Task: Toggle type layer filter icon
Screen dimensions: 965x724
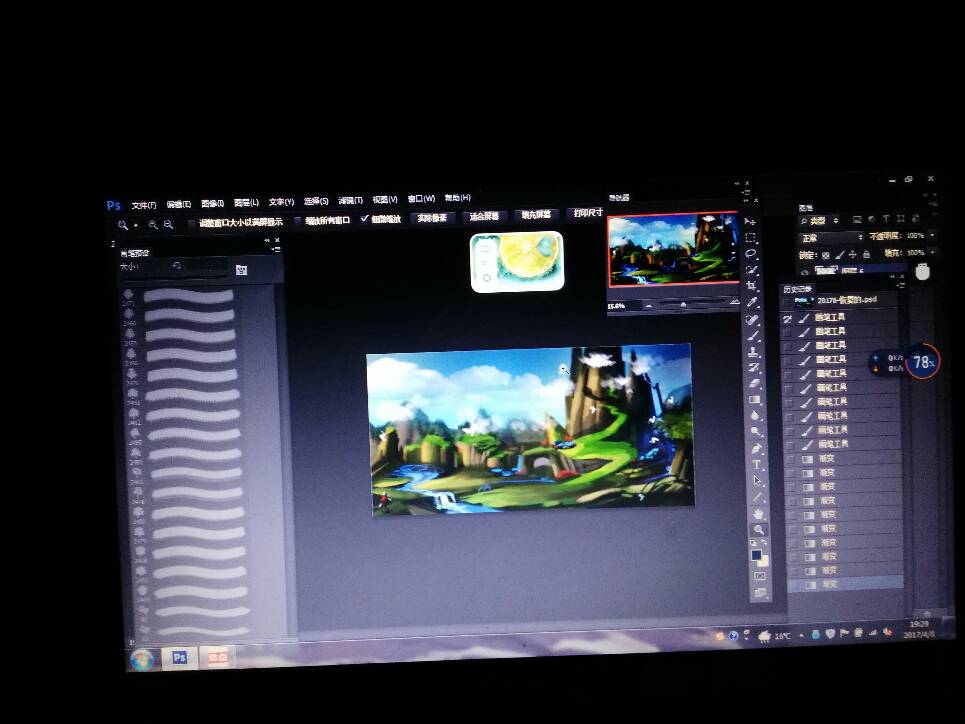Action: pyautogui.click(x=886, y=219)
